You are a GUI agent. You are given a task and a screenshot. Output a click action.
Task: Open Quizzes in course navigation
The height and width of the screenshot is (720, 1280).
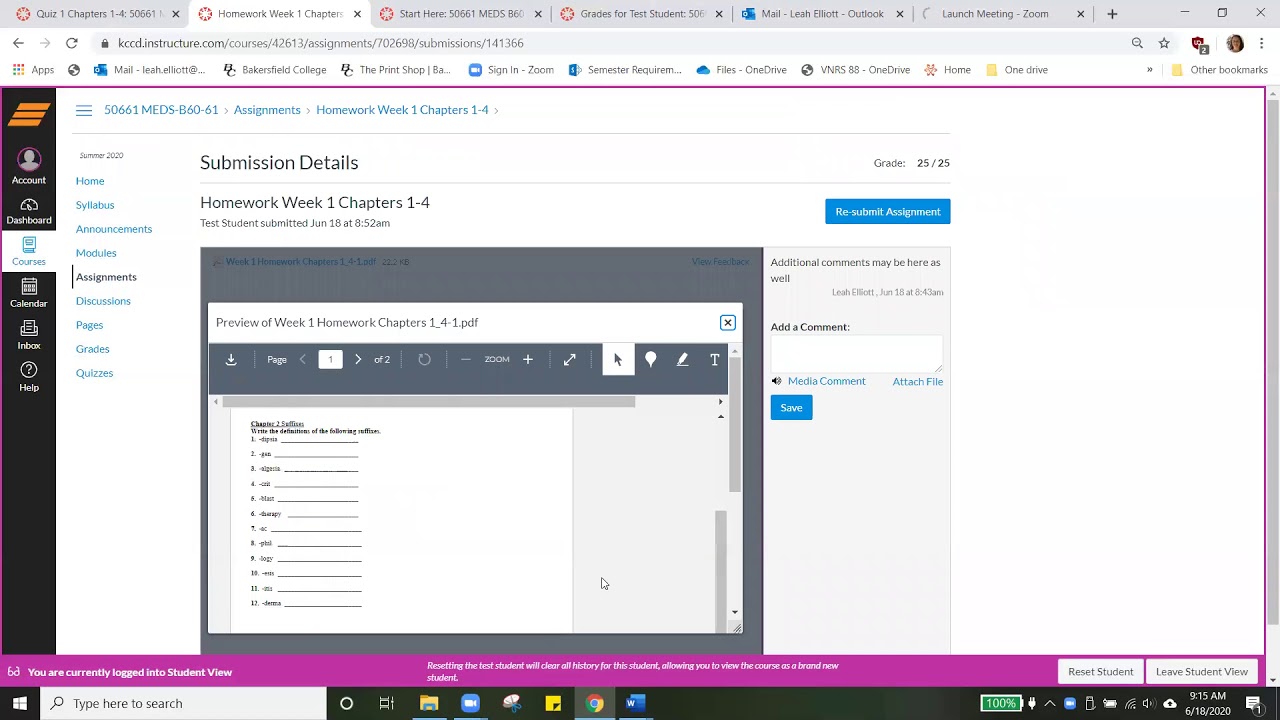click(x=94, y=373)
